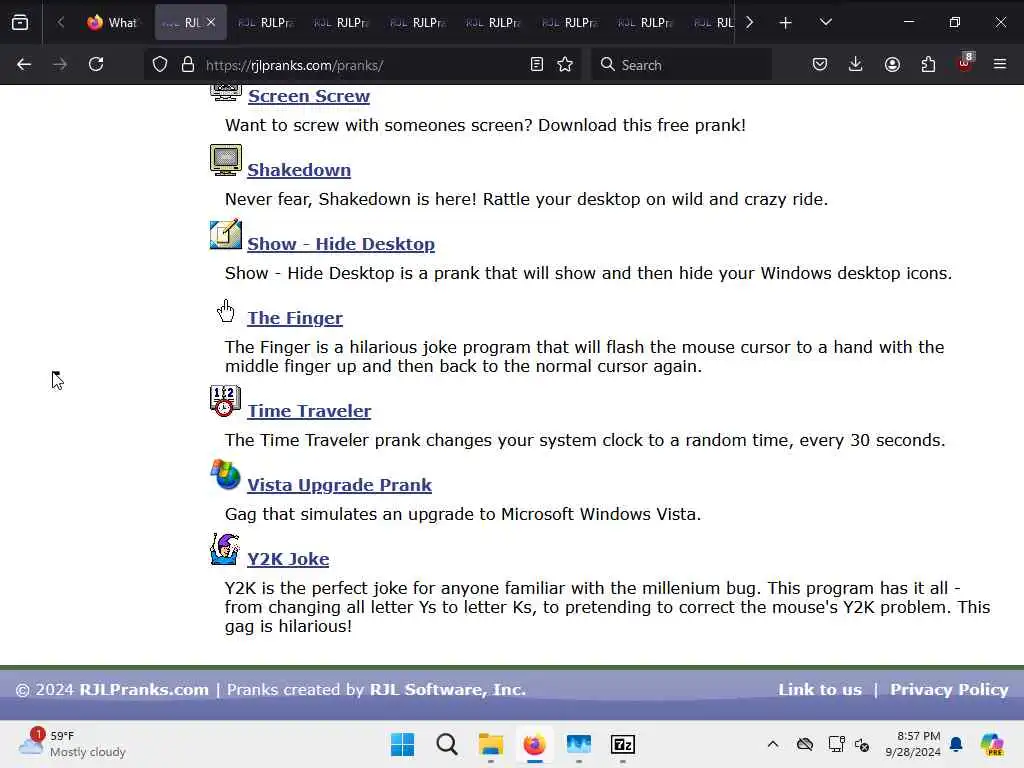Open the 7-Zip taskbar icon
The height and width of the screenshot is (768, 1024).
pyautogui.click(x=623, y=744)
